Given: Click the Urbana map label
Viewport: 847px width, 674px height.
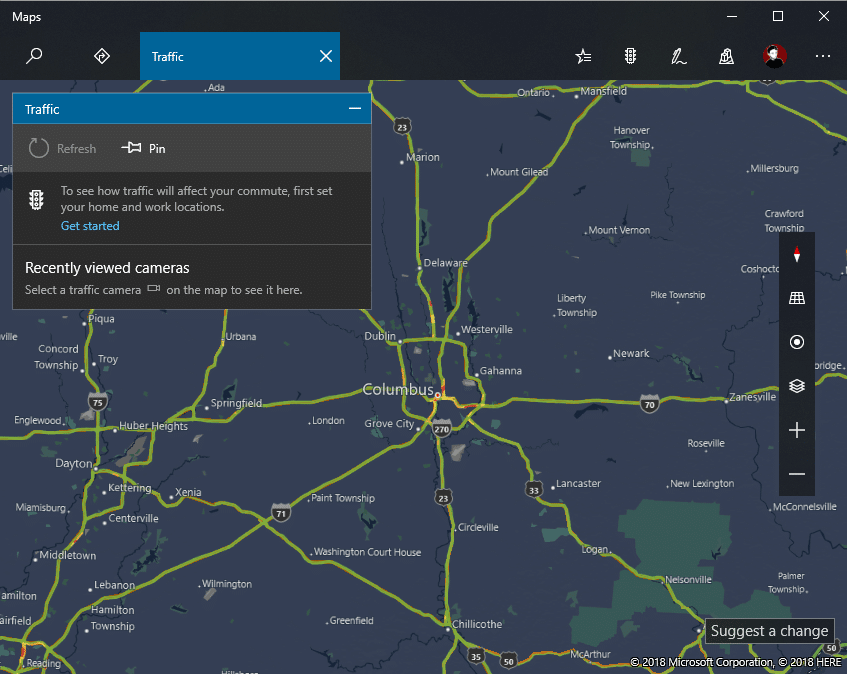Looking at the screenshot, I should pos(241,336).
